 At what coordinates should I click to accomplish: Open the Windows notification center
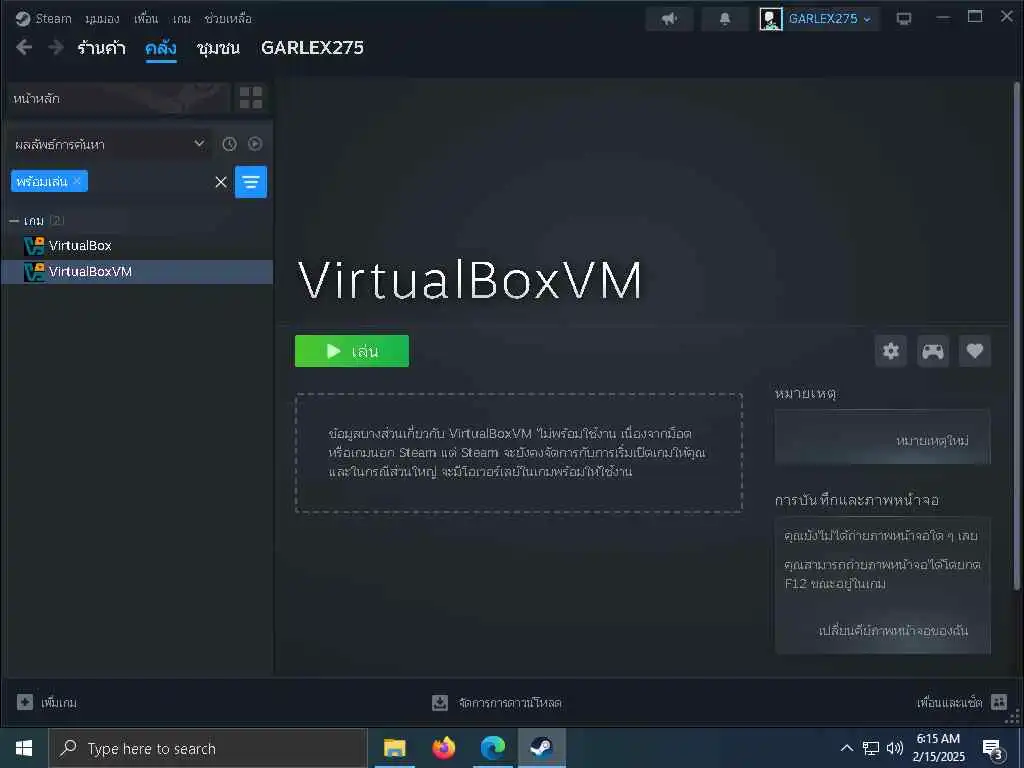pos(993,749)
